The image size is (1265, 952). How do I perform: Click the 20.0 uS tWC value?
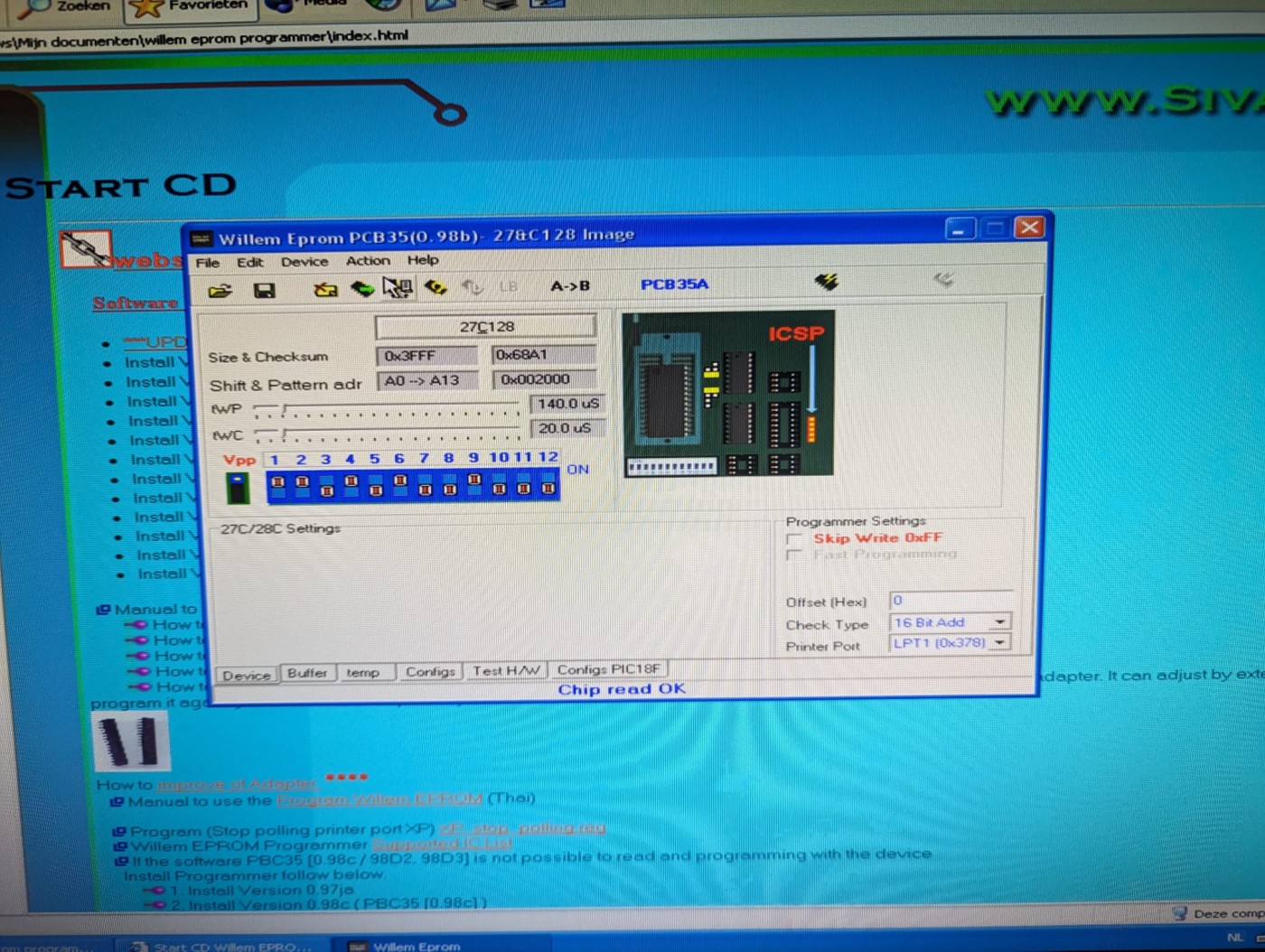coord(567,428)
